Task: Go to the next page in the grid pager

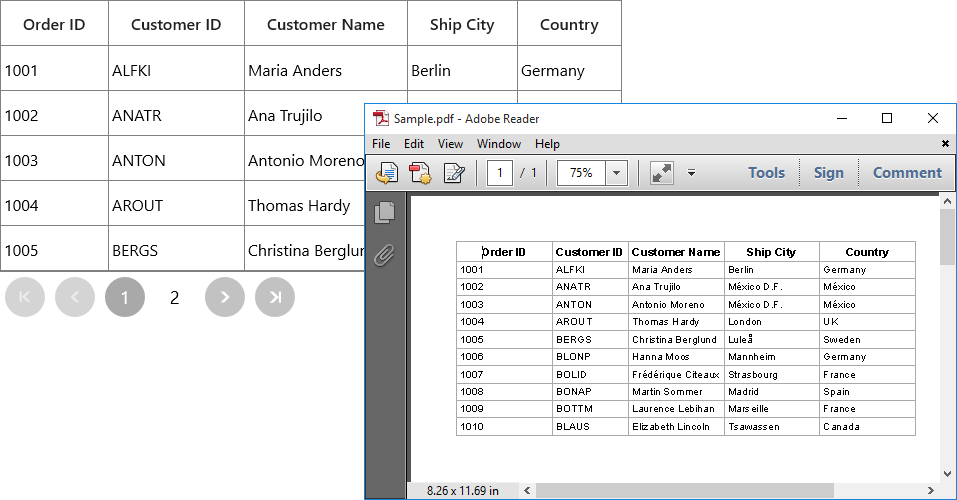Action: click(x=225, y=297)
